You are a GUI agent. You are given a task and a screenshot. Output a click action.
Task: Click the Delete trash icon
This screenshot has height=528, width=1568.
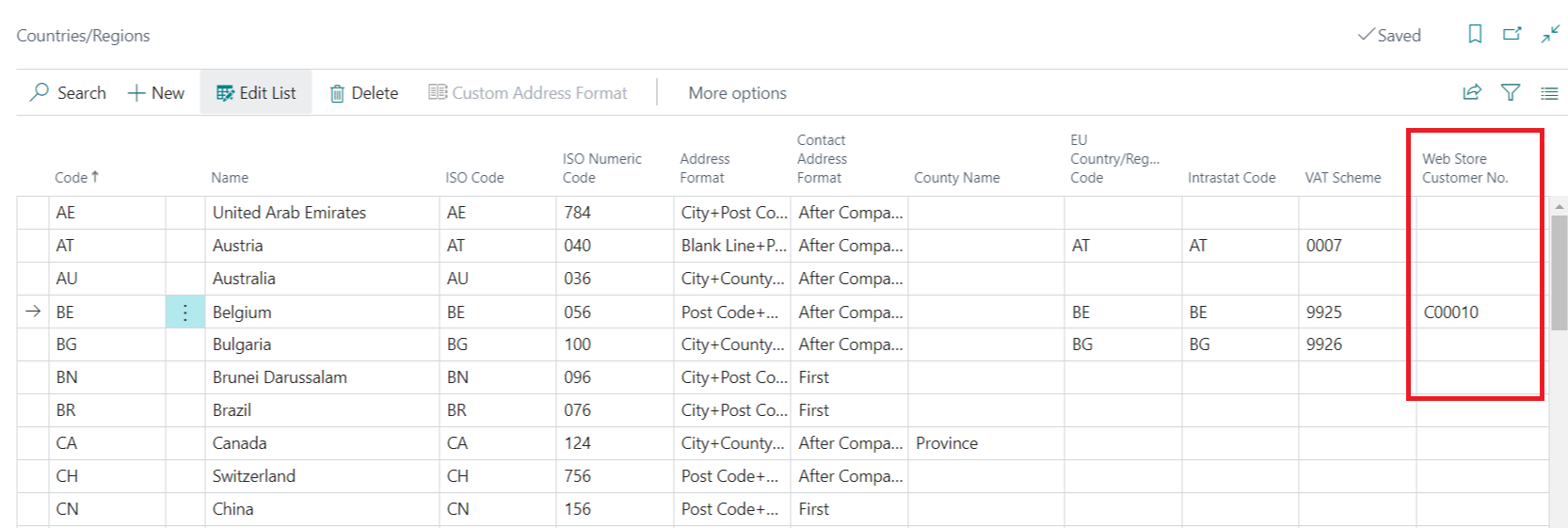pos(337,93)
